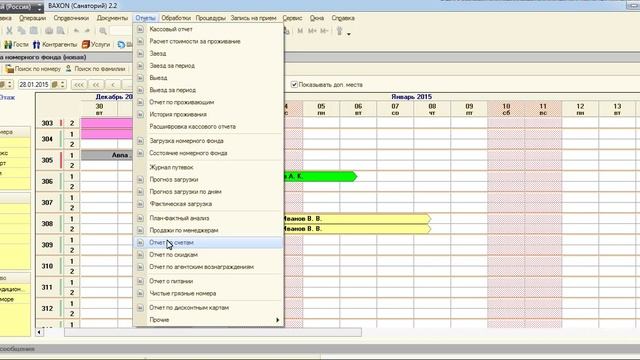
Task: Click the magnifier search icon in toolbar
Action: point(103,31)
